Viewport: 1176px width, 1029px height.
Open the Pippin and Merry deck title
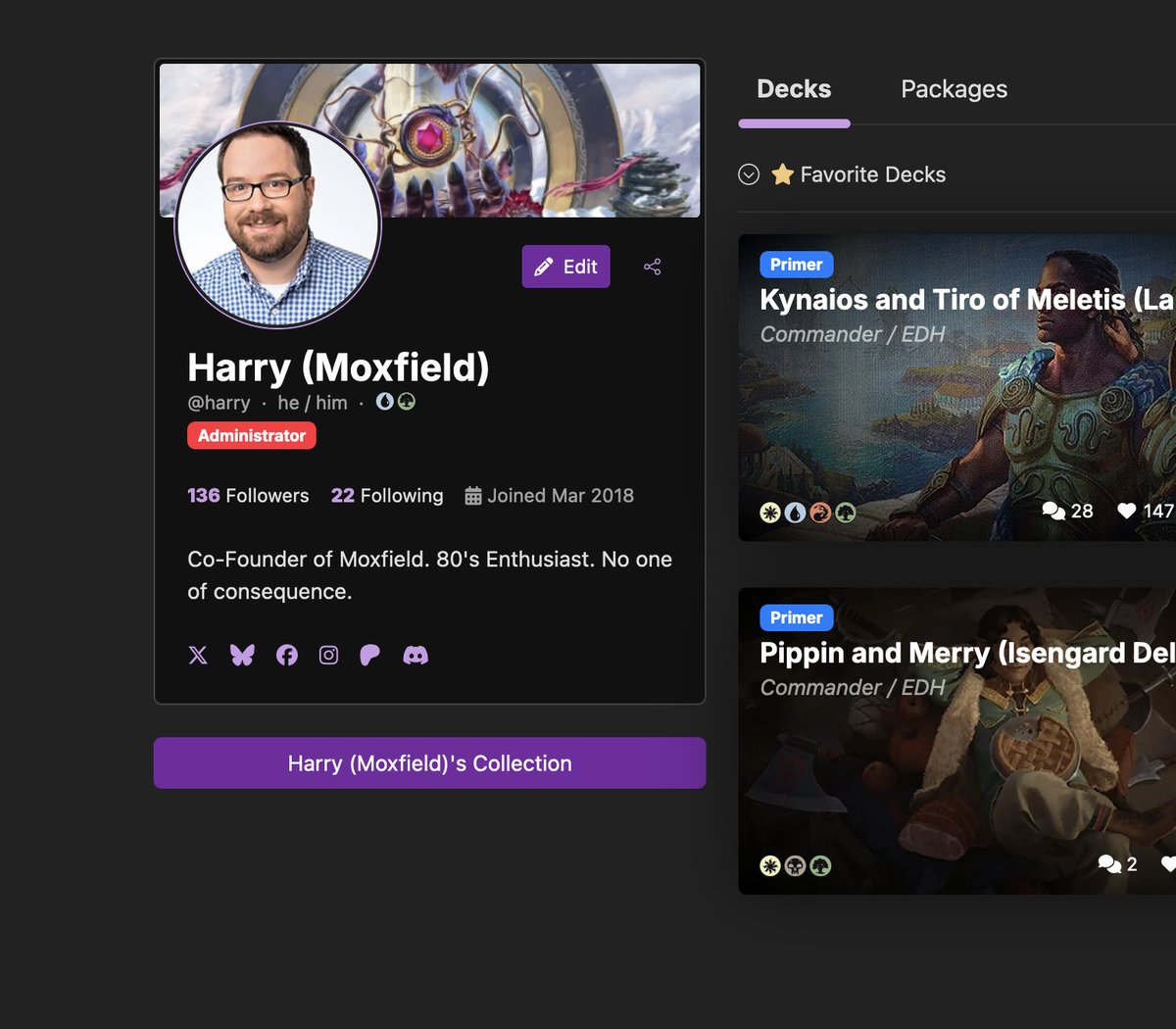click(967, 653)
